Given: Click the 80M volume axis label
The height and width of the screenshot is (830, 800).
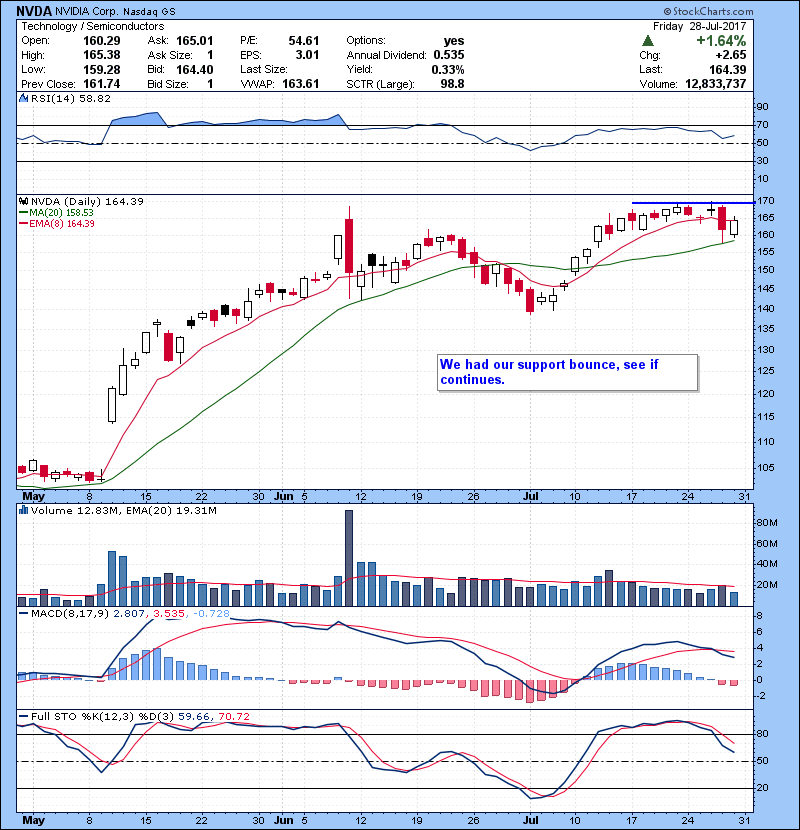Looking at the screenshot, I should 767,523.
